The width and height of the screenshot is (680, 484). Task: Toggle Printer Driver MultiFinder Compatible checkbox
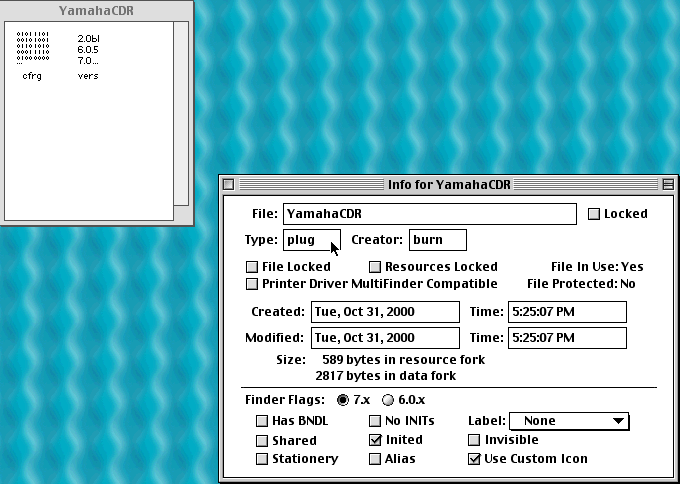[x=252, y=284]
